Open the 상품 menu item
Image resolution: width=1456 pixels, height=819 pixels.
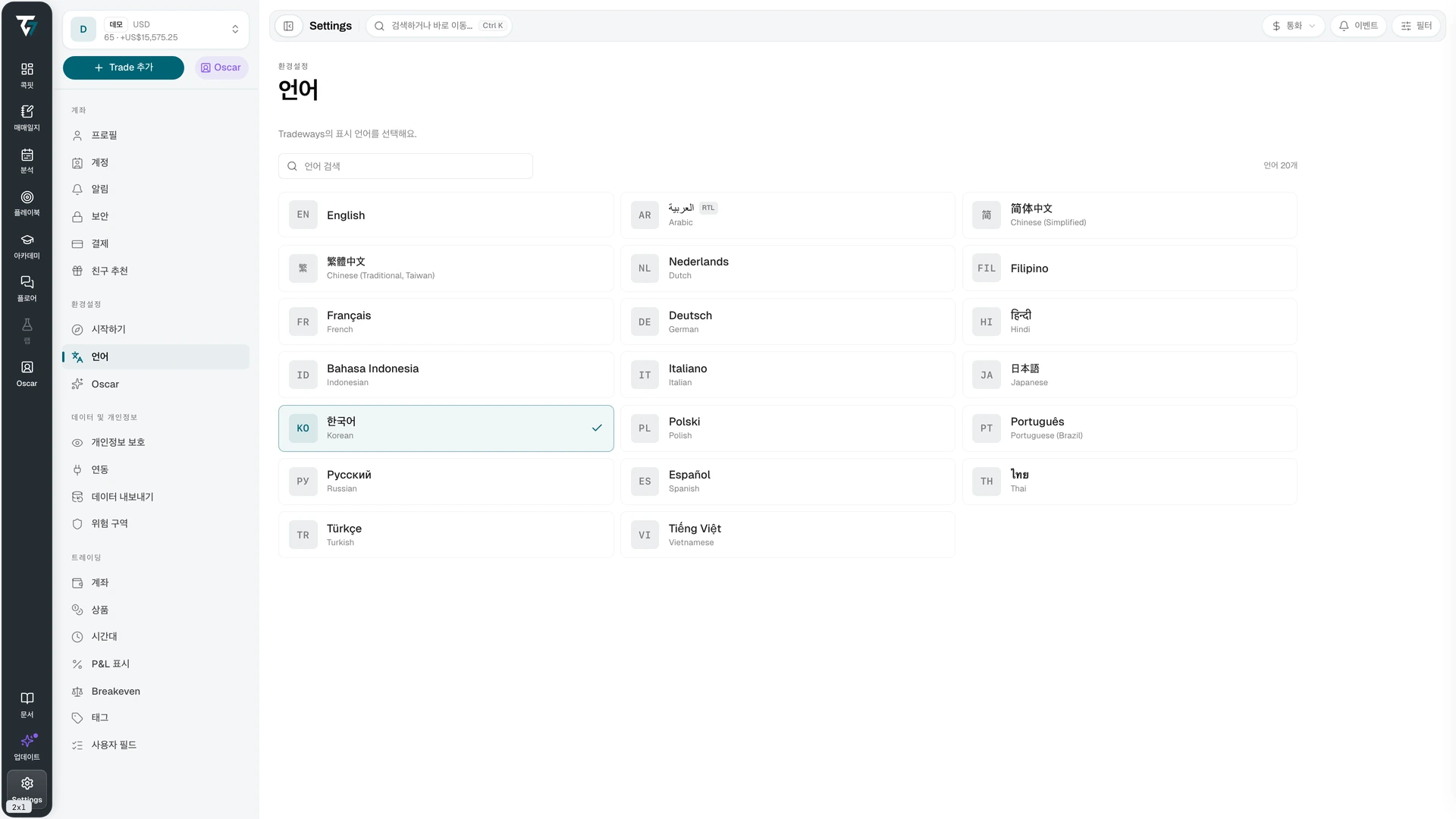[155, 610]
